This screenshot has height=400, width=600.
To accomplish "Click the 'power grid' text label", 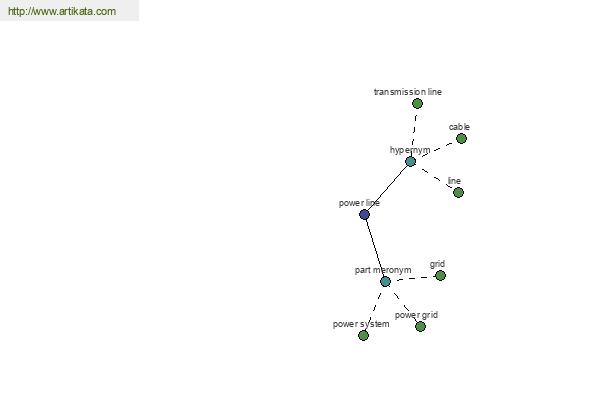I will (416, 315).
